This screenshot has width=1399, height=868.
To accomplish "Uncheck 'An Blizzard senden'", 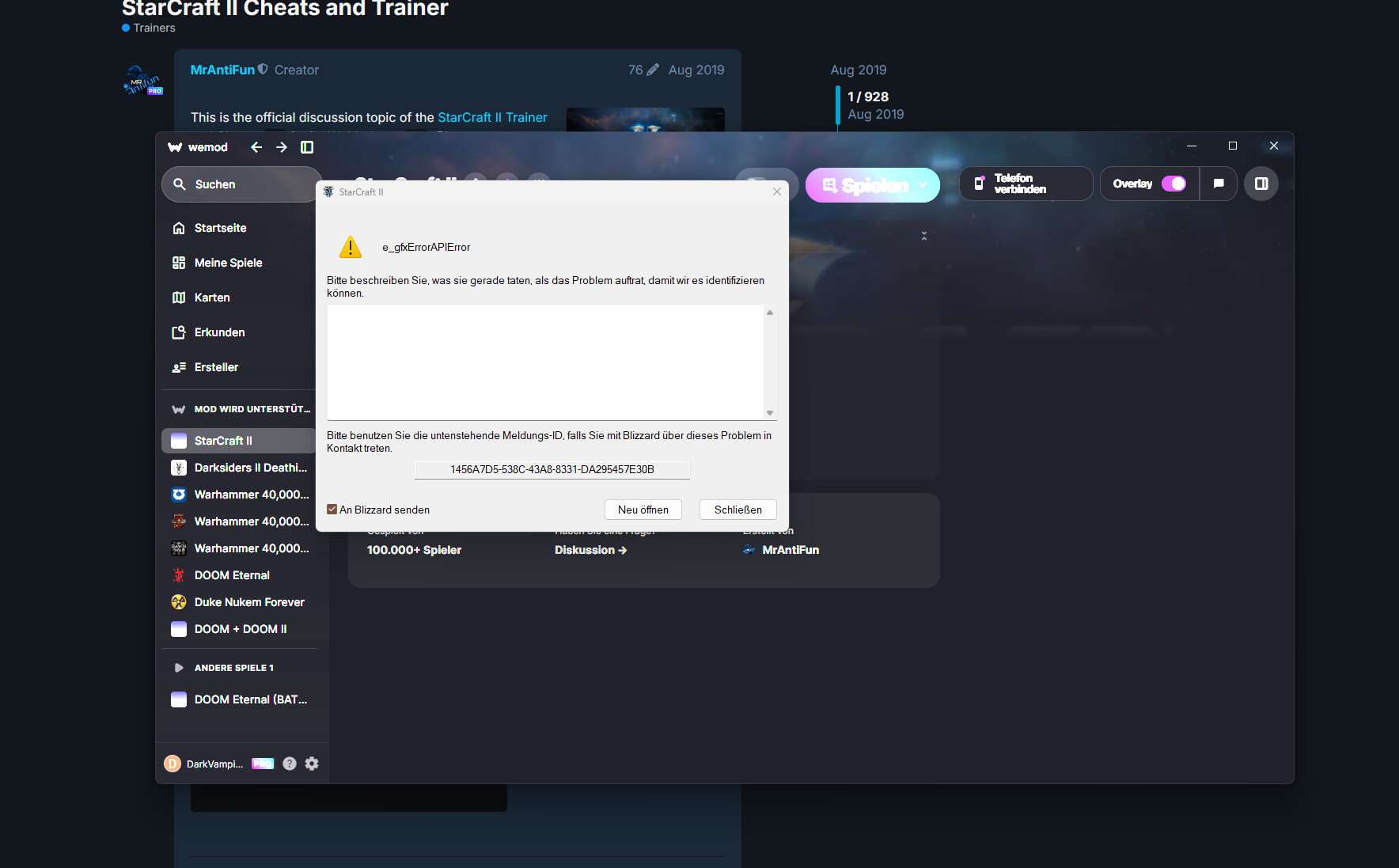I will pos(332,509).
